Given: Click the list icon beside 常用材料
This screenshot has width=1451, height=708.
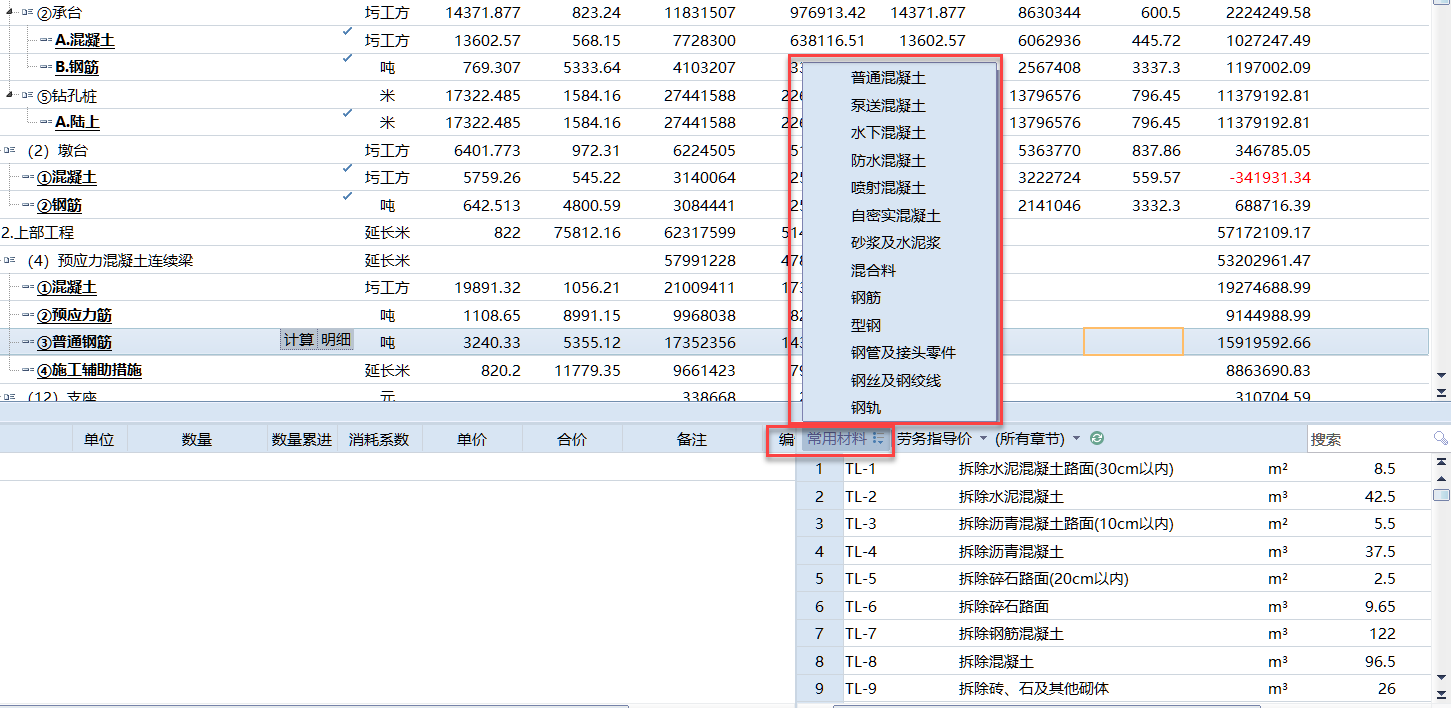Looking at the screenshot, I should (x=878, y=438).
